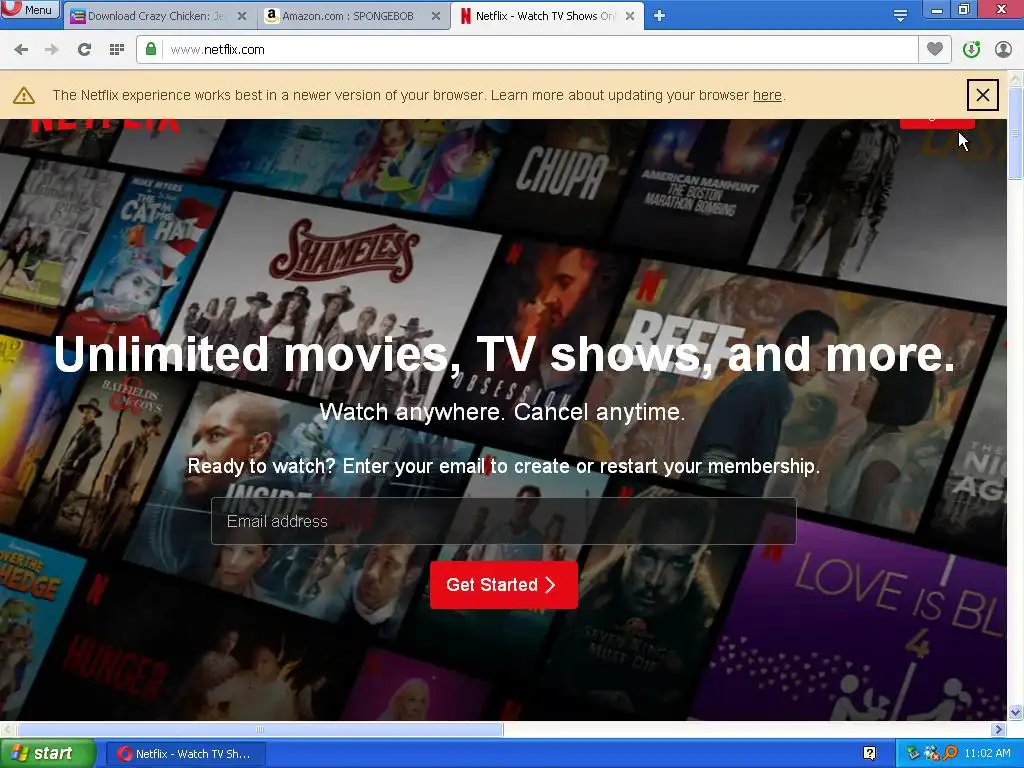1024x768 pixels.
Task: Close the Download Crazy Chicken tab
Action: [x=242, y=16]
